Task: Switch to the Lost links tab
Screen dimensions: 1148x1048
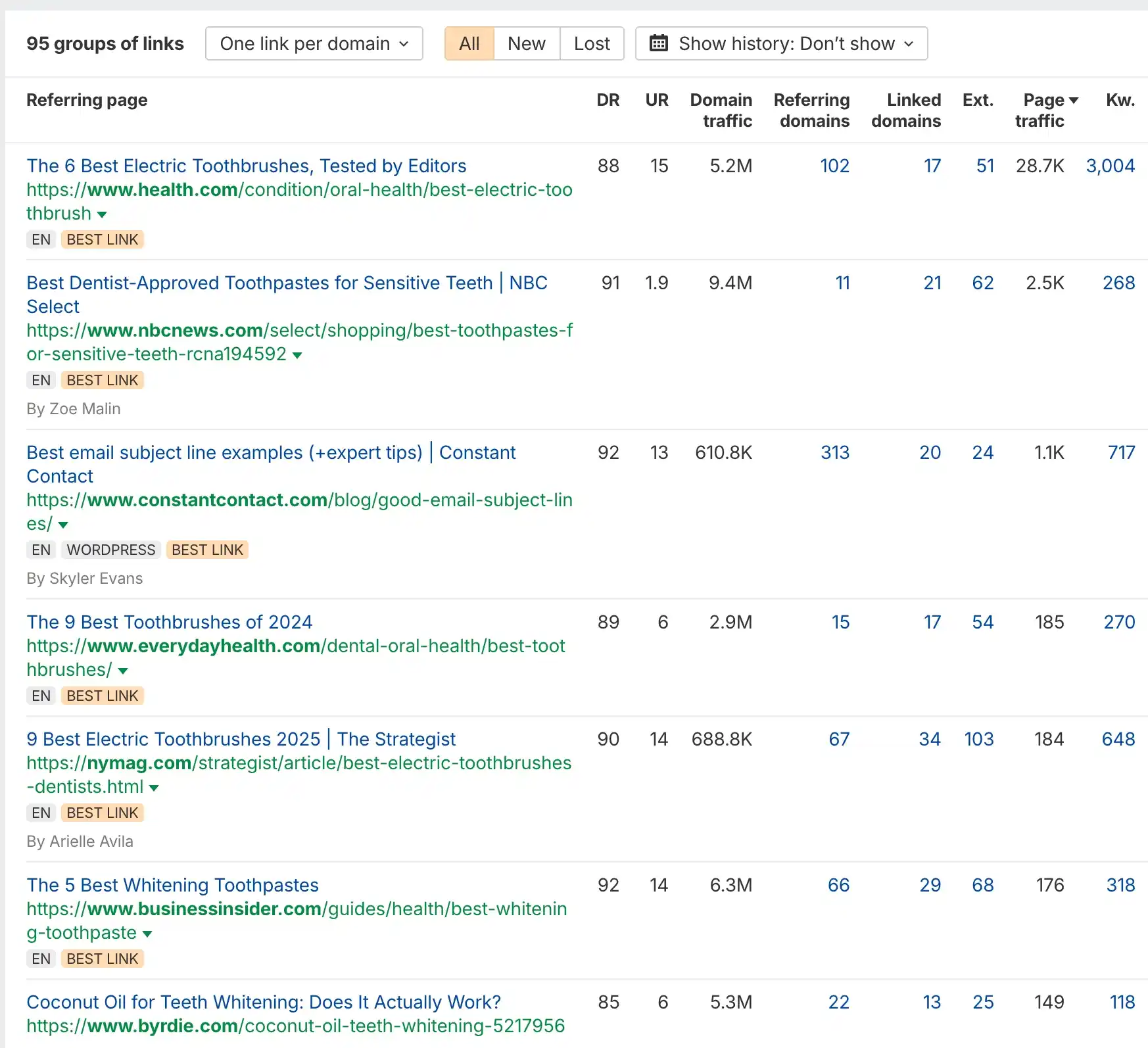Action: [x=592, y=43]
